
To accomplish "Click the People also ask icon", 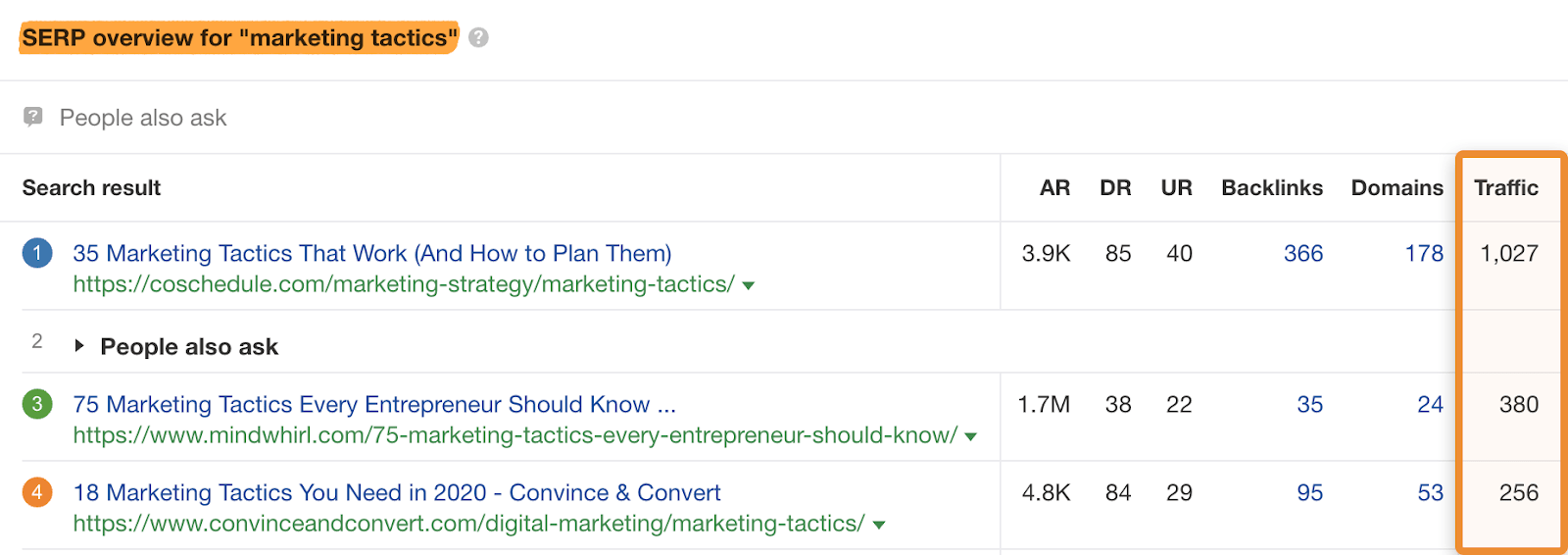I will (33, 118).
